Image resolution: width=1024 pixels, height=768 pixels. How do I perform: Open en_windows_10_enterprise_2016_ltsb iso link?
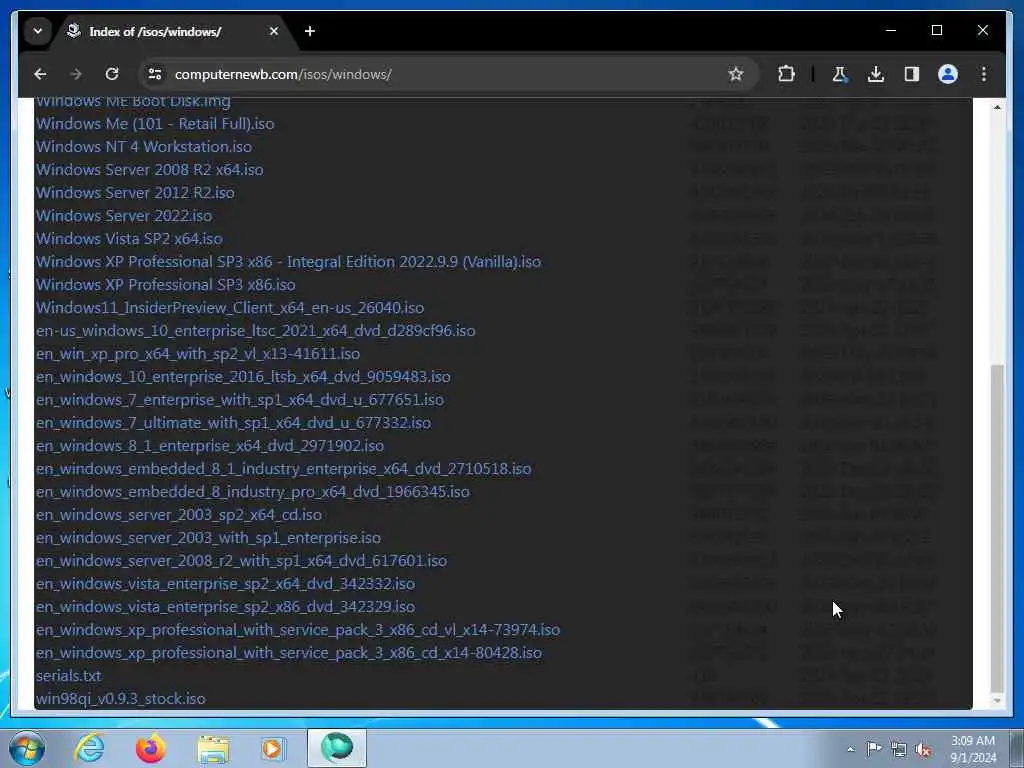(243, 377)
